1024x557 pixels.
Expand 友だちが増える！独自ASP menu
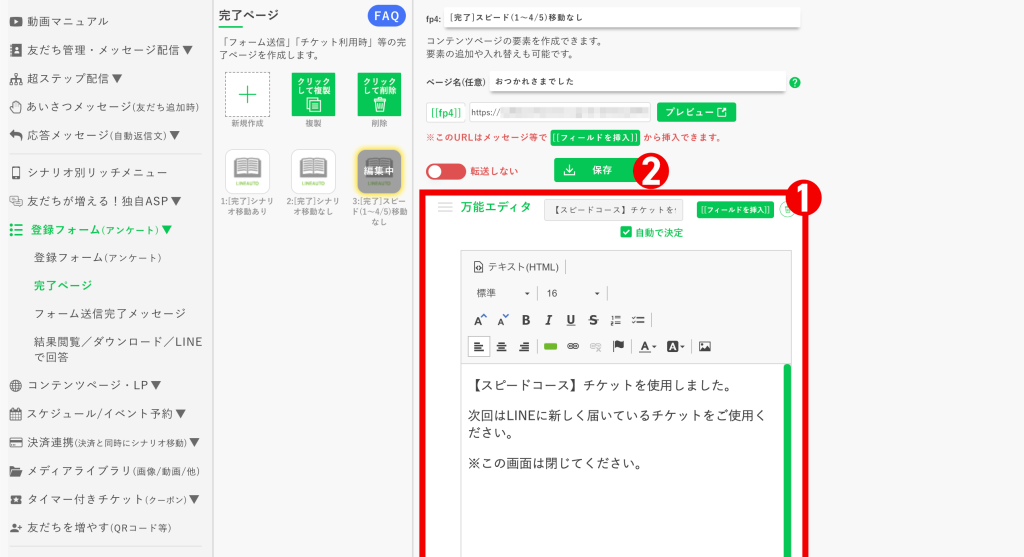pyautogui.click(x=95, y=201)
